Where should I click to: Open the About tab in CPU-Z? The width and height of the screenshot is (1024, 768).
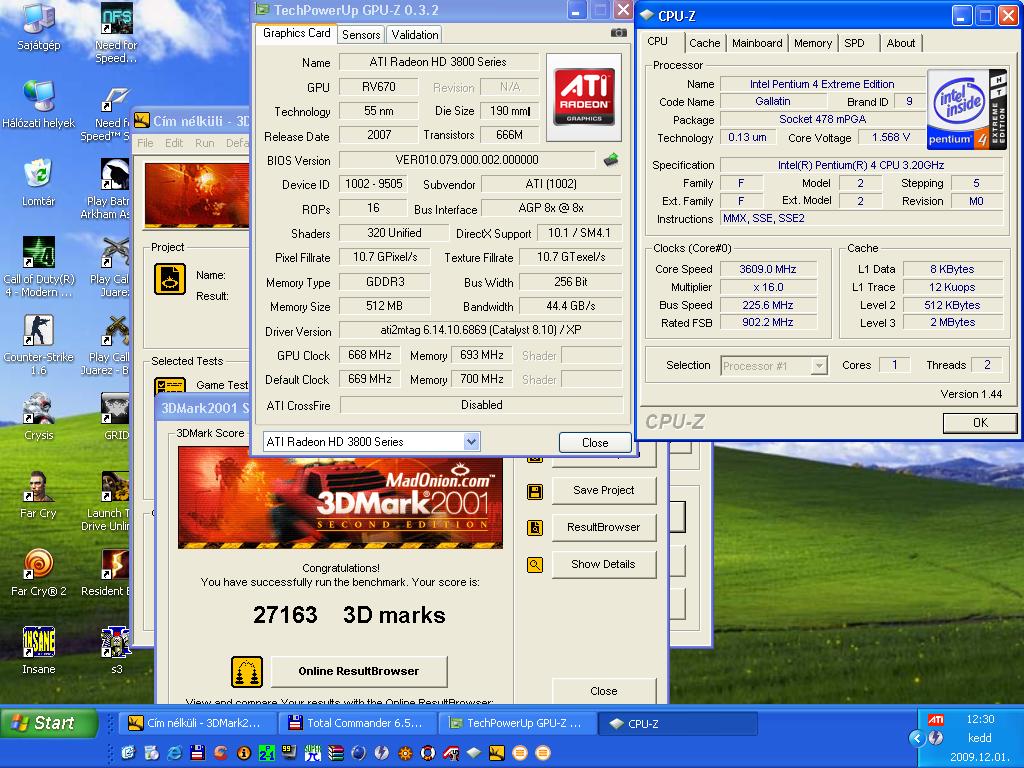[901, 43]
